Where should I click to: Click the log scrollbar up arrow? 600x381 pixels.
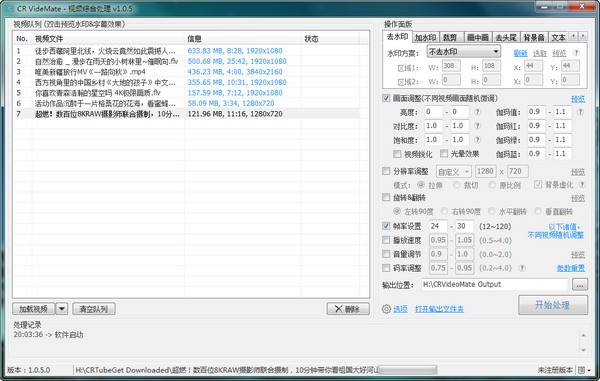click(x=584, y=335)
